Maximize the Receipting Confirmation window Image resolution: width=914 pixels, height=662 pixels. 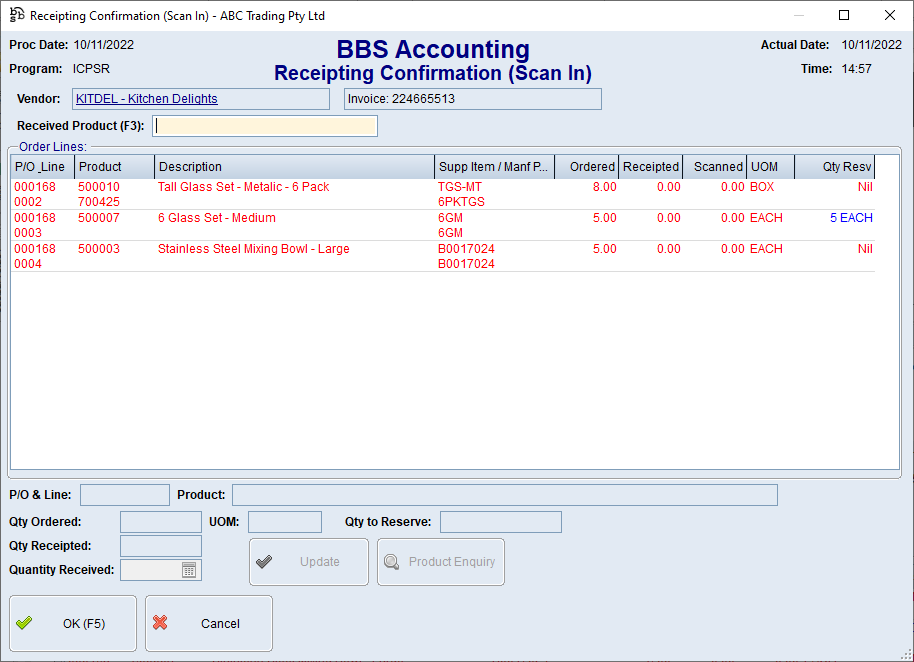[x=843, y=16]
